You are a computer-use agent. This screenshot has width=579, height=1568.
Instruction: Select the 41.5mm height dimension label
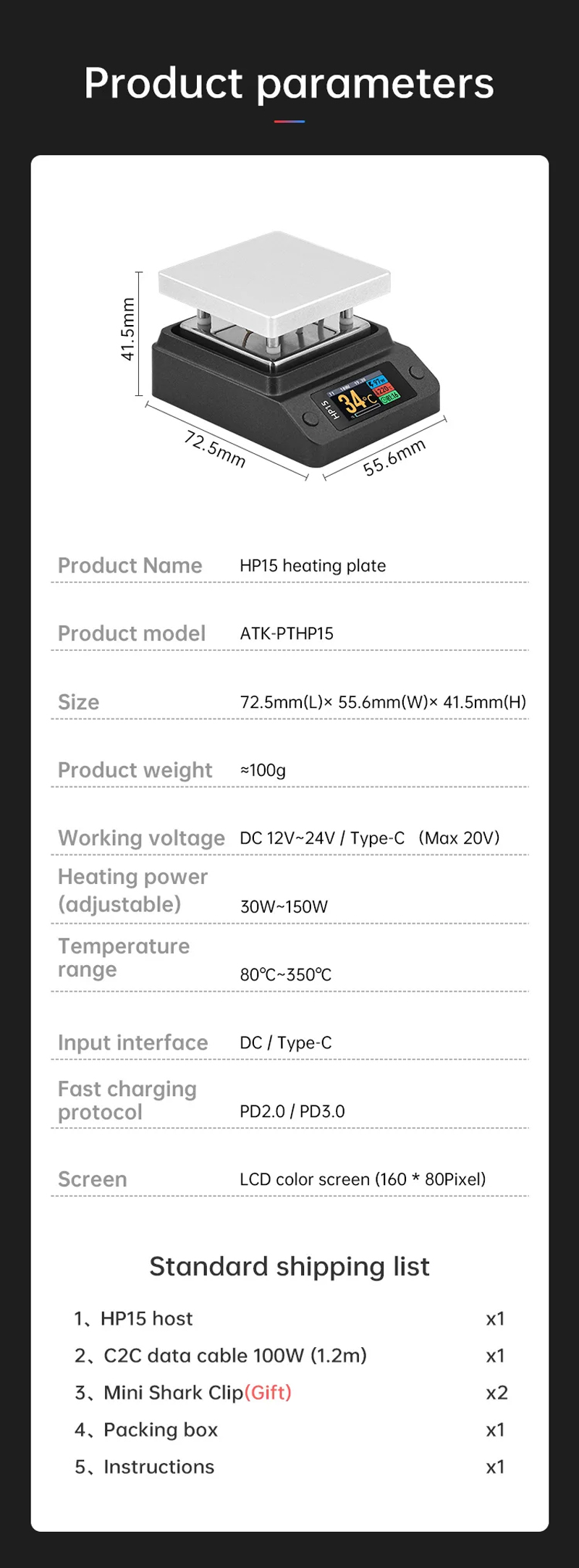click(128, 329)
